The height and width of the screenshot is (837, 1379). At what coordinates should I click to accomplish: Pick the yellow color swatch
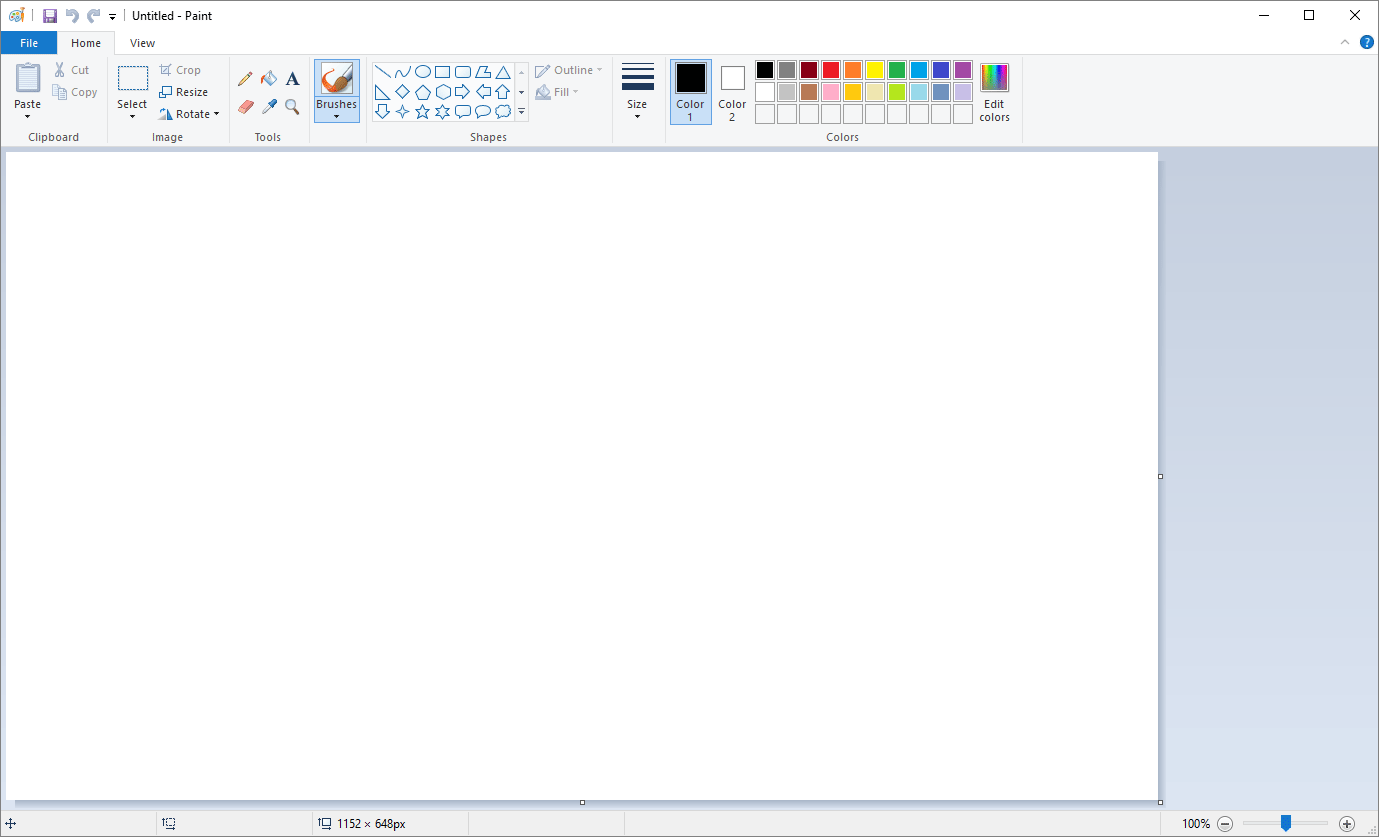pos(875,70)
